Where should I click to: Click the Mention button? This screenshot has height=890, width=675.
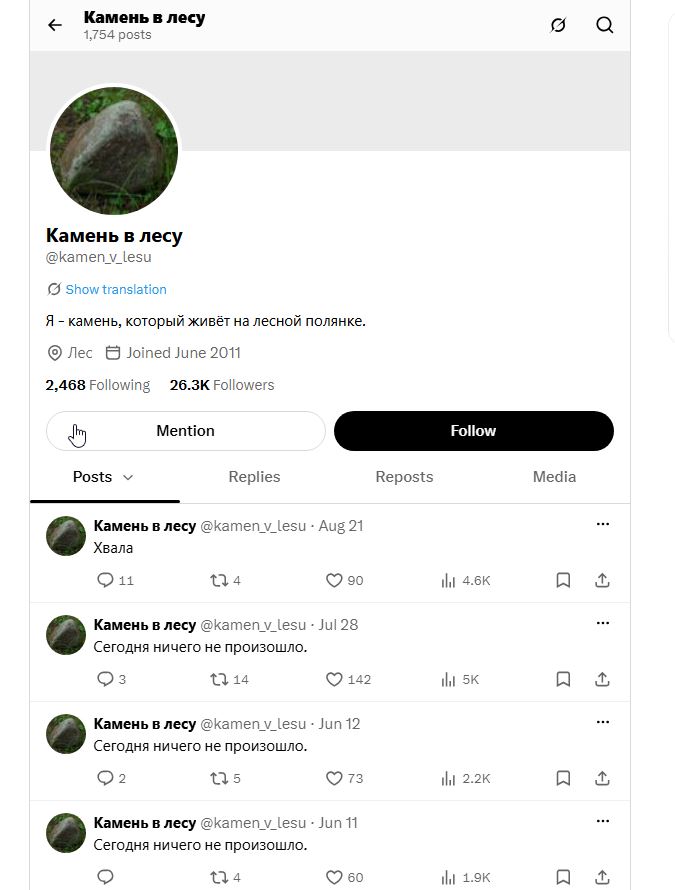click(x=186, y=431)
